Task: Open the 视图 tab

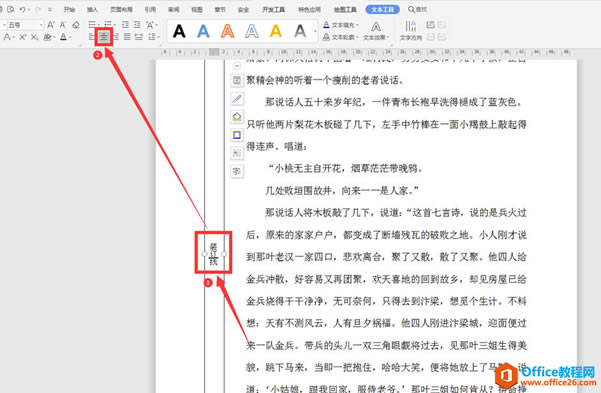Action: pos(197,10)
